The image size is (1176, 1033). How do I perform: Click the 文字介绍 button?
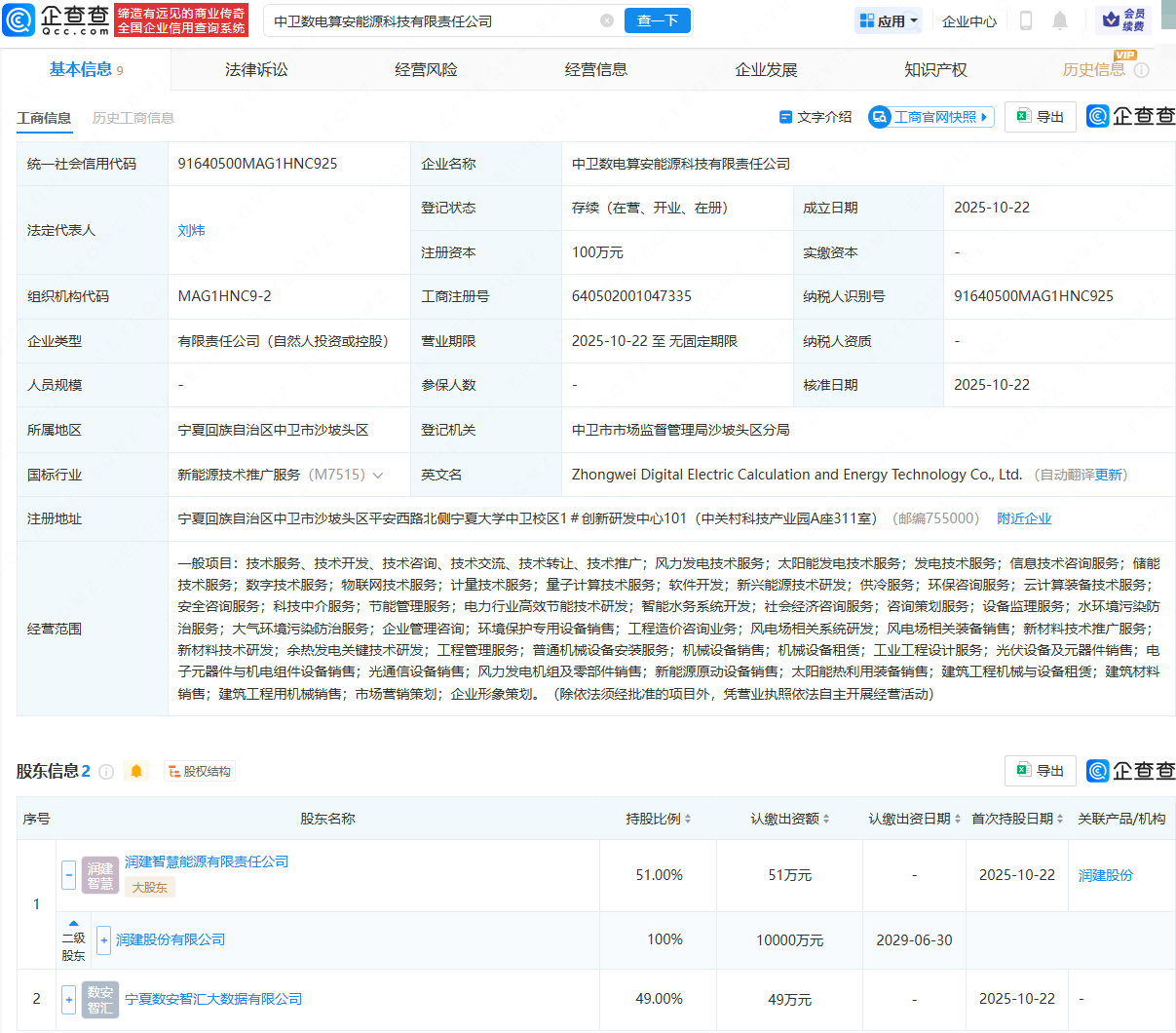coord(816,117)
